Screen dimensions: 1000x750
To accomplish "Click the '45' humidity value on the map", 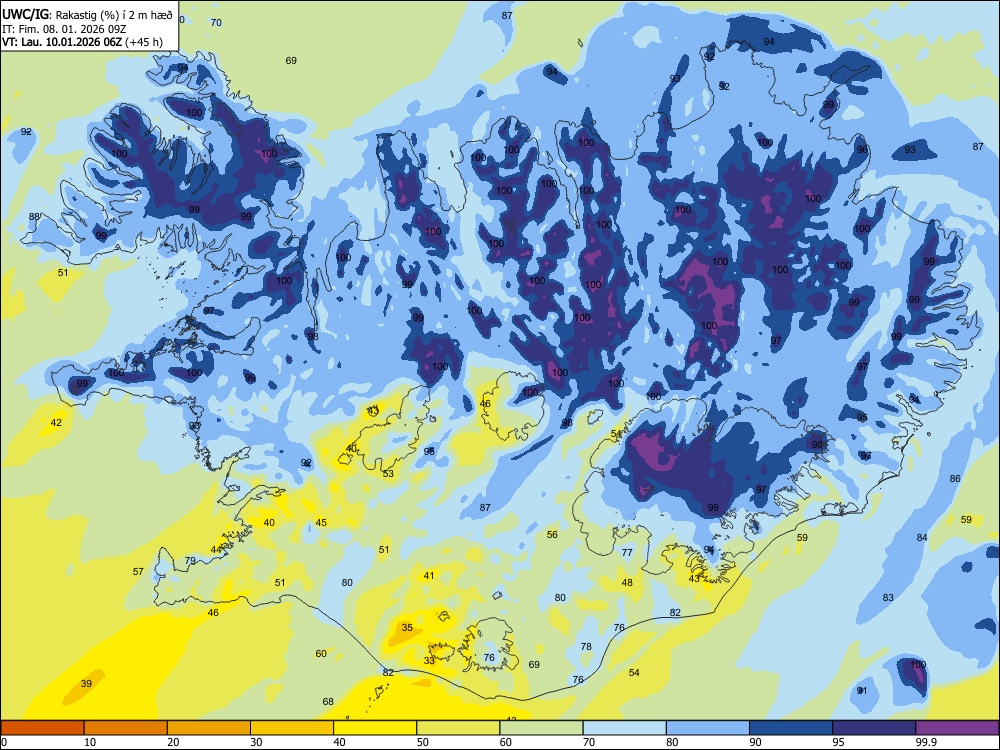I will tap(321, 522).
